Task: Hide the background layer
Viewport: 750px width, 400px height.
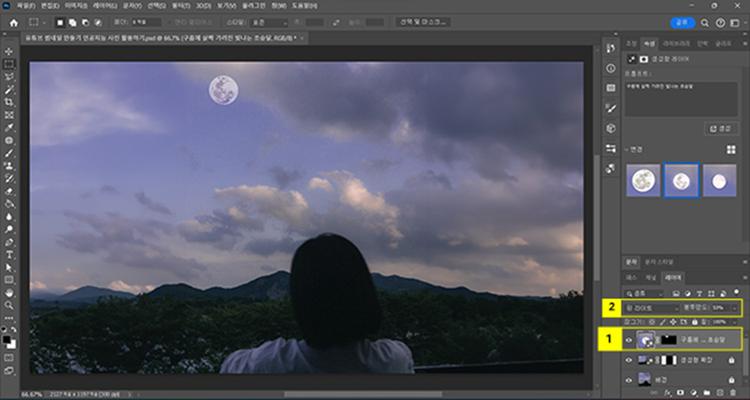Action: [629, 380]
